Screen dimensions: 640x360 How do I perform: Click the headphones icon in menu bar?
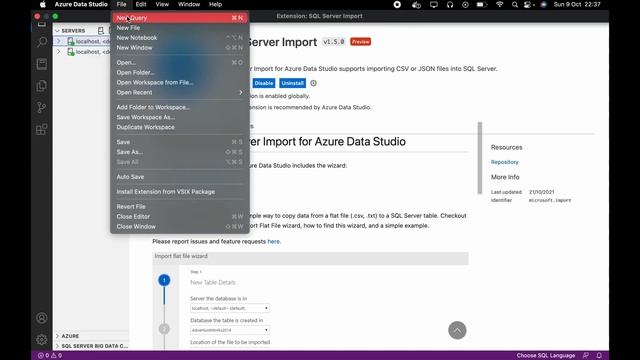tap(450, 4)
